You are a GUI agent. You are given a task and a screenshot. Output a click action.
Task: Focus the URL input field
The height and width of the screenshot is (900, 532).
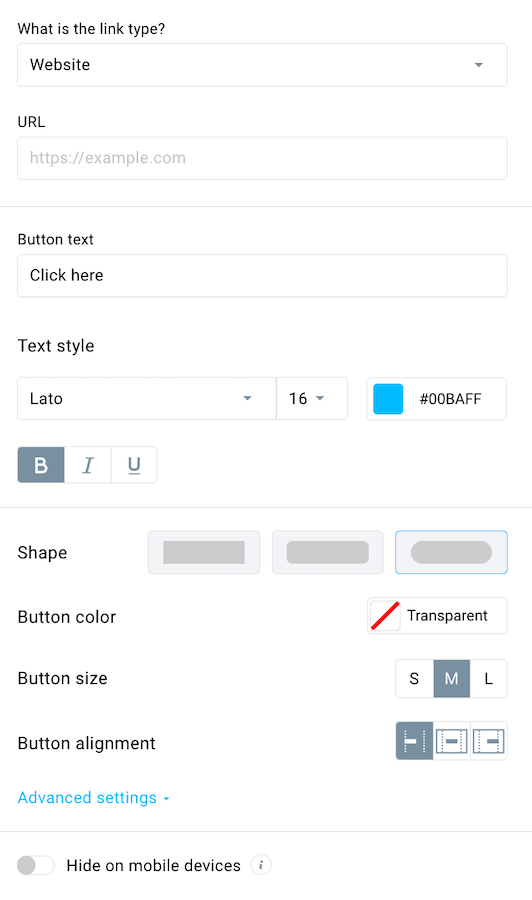[x=262, y=158]
